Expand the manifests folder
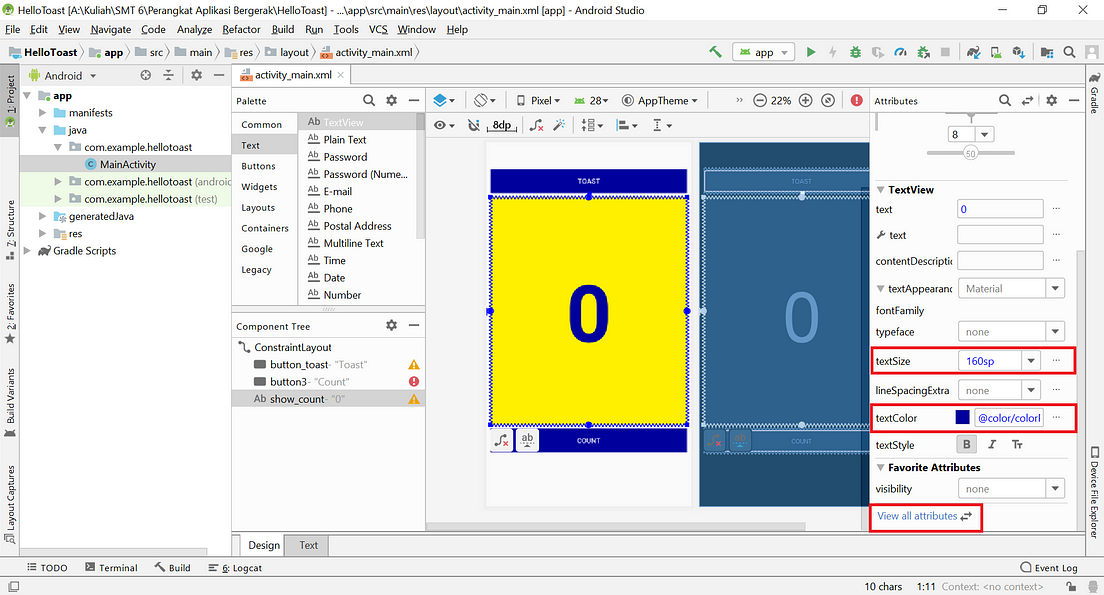Viewport: 1104px width, 595px height. coord(43,113)
